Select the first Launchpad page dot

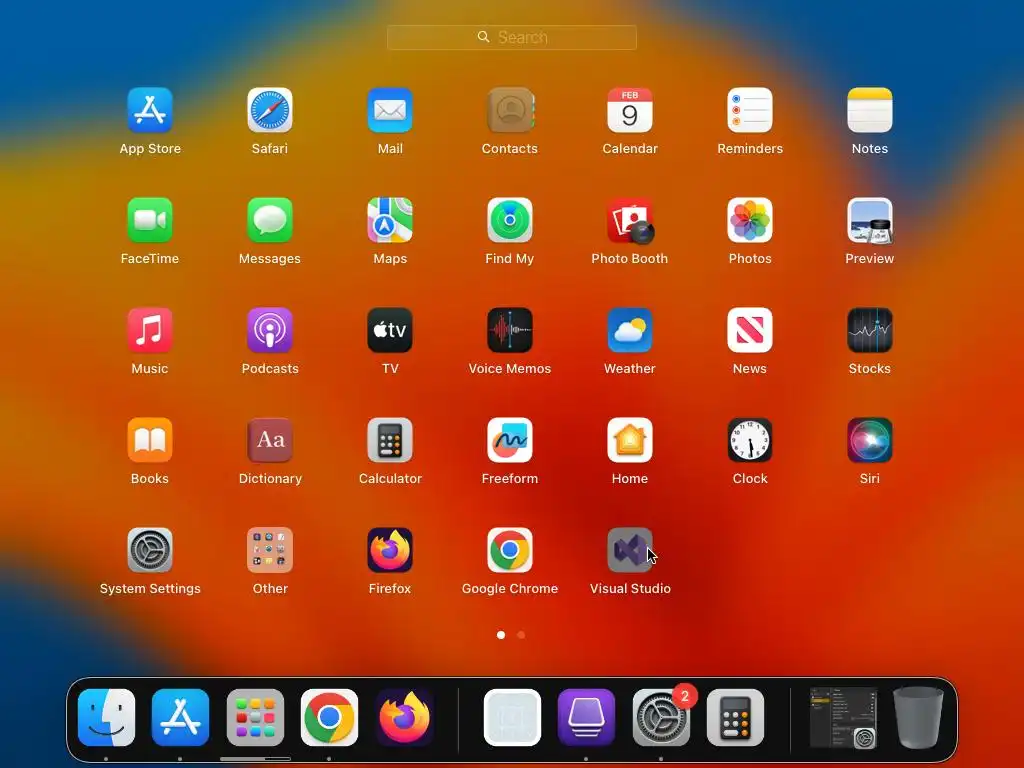[x=501, y=635]
